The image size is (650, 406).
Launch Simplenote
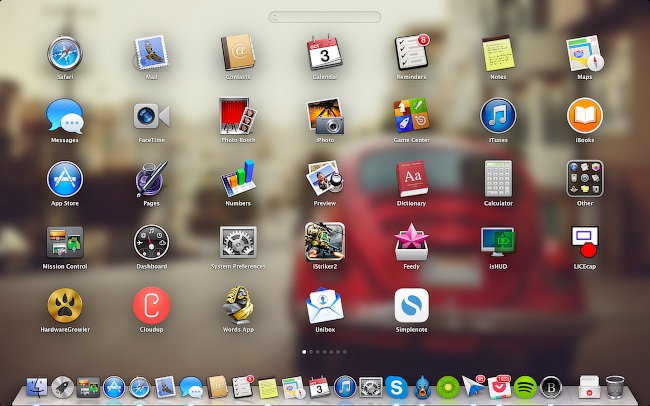pyautogui.click(x=412, y=306)
